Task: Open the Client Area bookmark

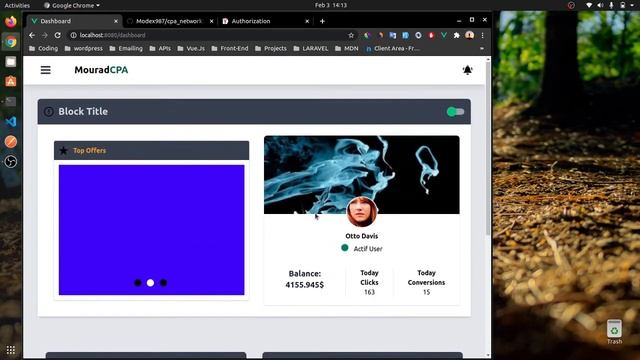Action: pyautogui.click(x=393, y=49)
